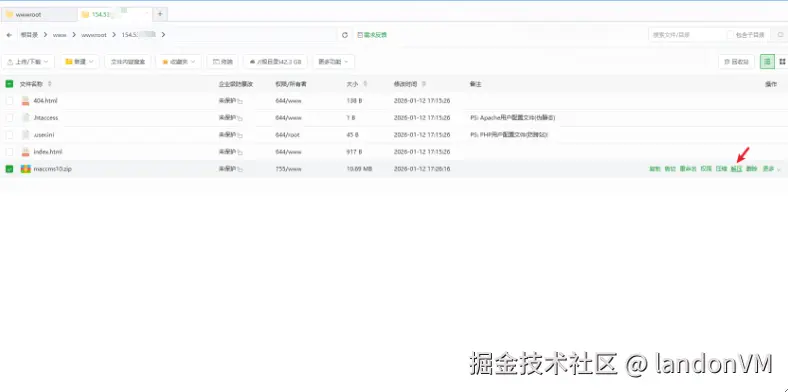Expand chevron after 154.53 breadcrumb
Viewport: 788px width, 392px height.
[x=163, y=35]
